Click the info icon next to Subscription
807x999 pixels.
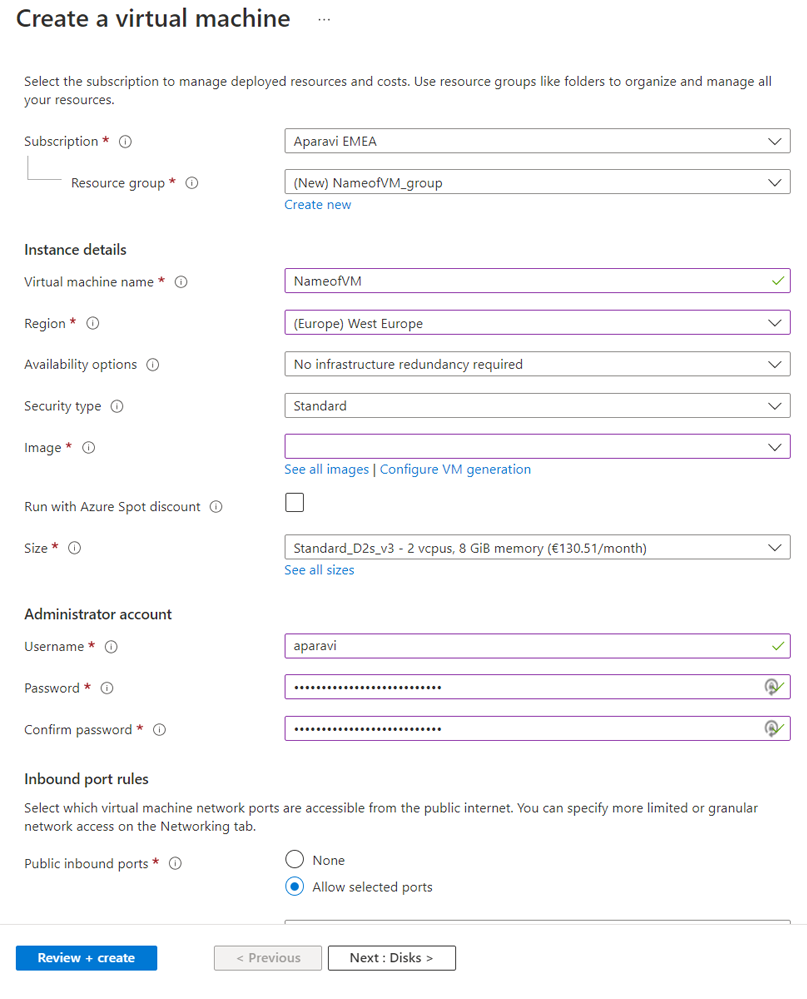tap(125, 142)
